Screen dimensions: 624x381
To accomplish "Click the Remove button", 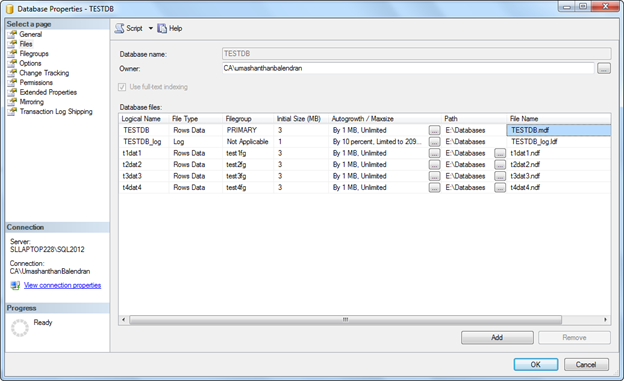I will [x=574, y=338].
